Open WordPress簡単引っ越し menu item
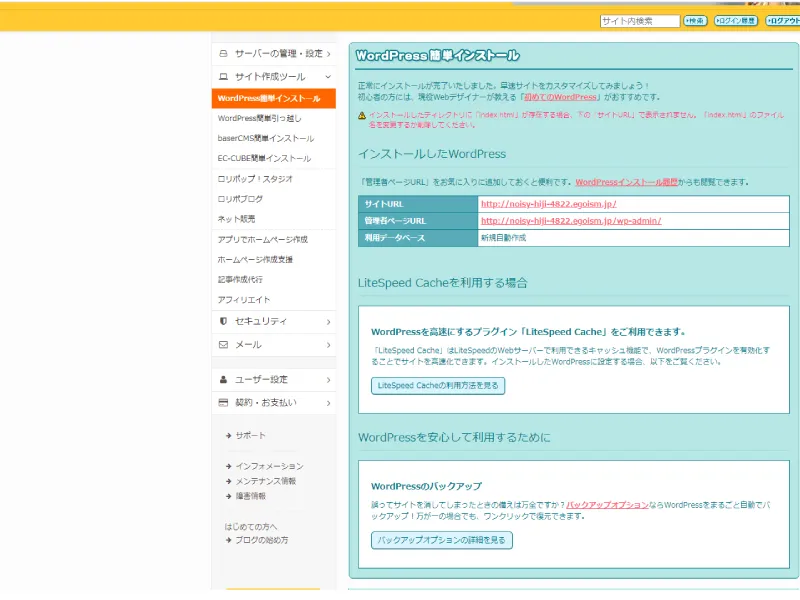 (x=260, y=118)
